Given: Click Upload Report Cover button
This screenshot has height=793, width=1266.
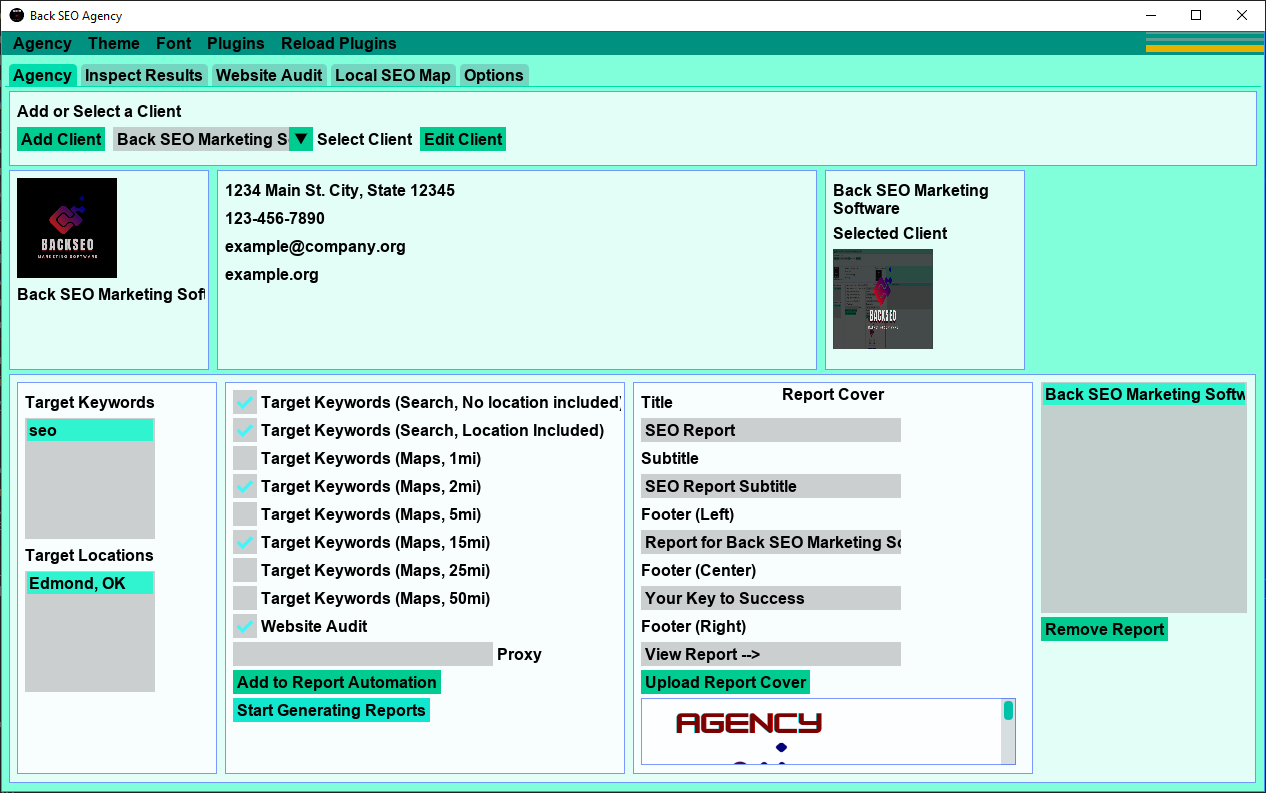Looking at the screenshot, I should tap(725, 682).
